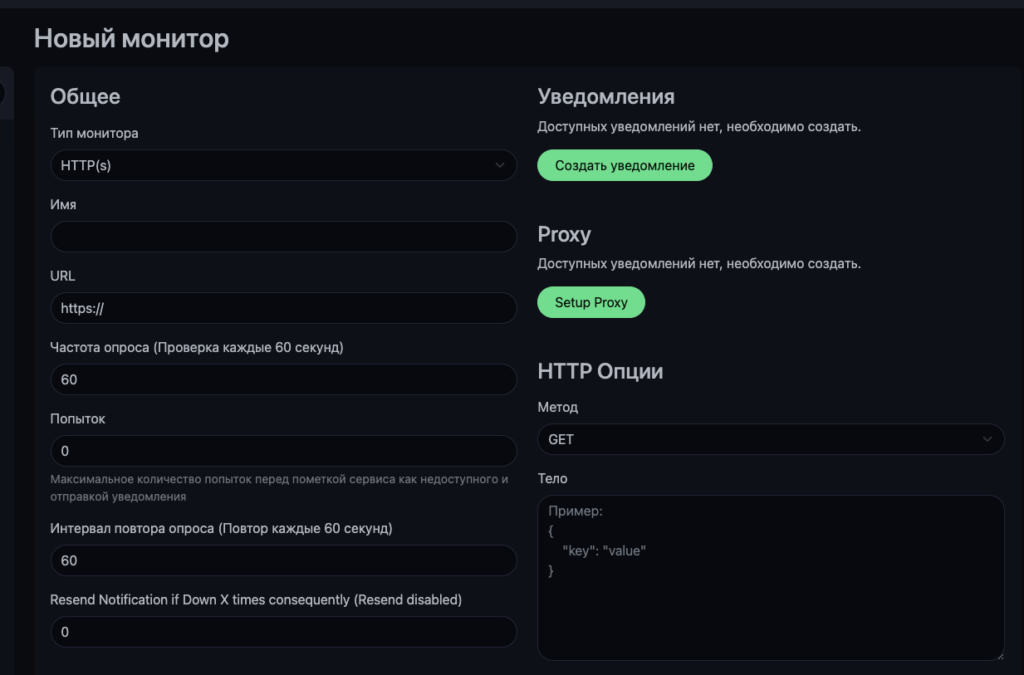The image size is (1024, 675).
Task: Click the Общее section heading
Action: pyautogui.click(x=85, y=97)
